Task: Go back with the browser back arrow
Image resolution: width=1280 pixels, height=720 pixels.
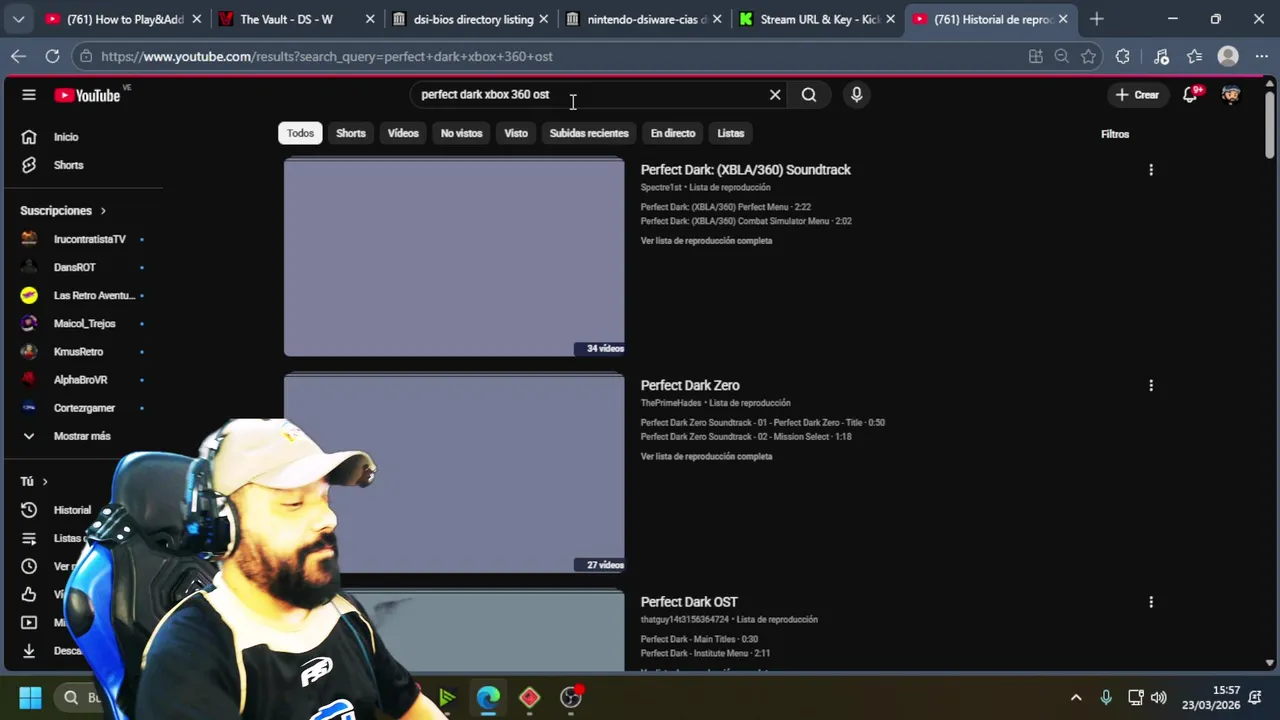Action: click(18, 57)
